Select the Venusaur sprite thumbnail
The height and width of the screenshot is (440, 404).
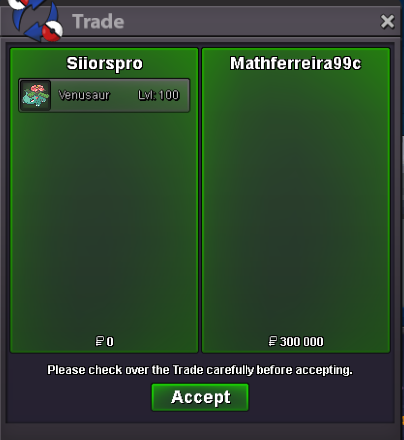[x=36, y=95]
